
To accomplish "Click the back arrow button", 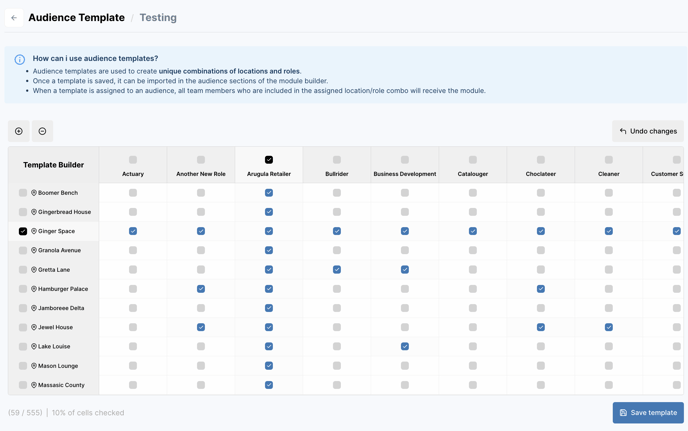I will click(14, 18).
